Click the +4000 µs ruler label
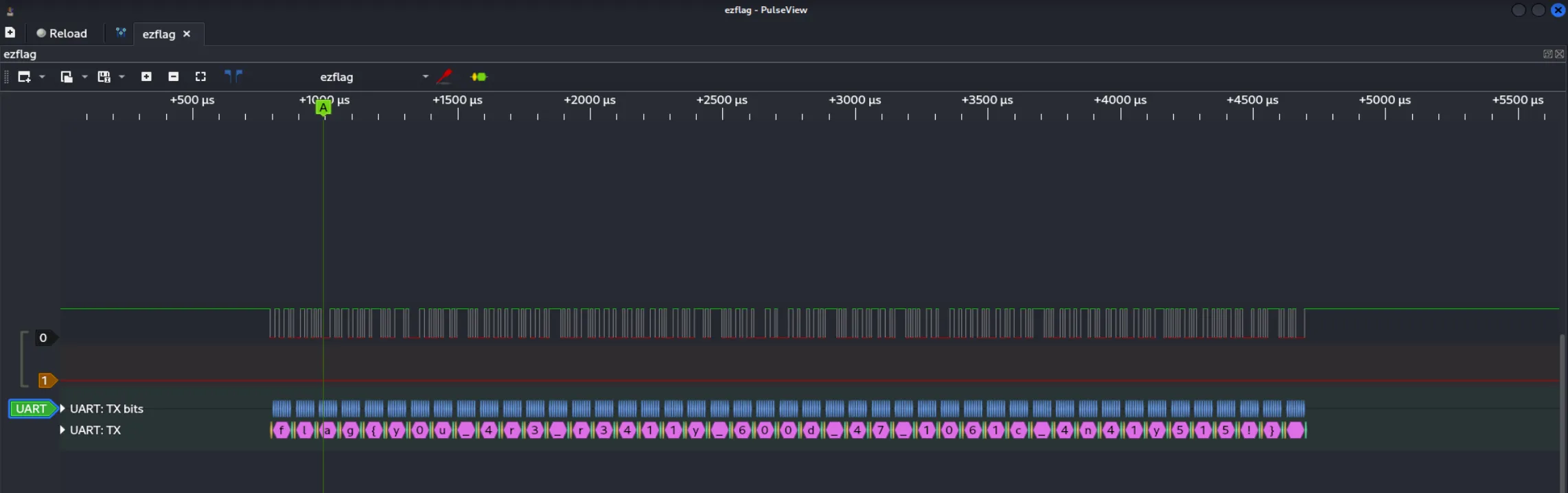Viewport: 1568px width, 493px height. pyautogui.click(x=1120, y=100)
